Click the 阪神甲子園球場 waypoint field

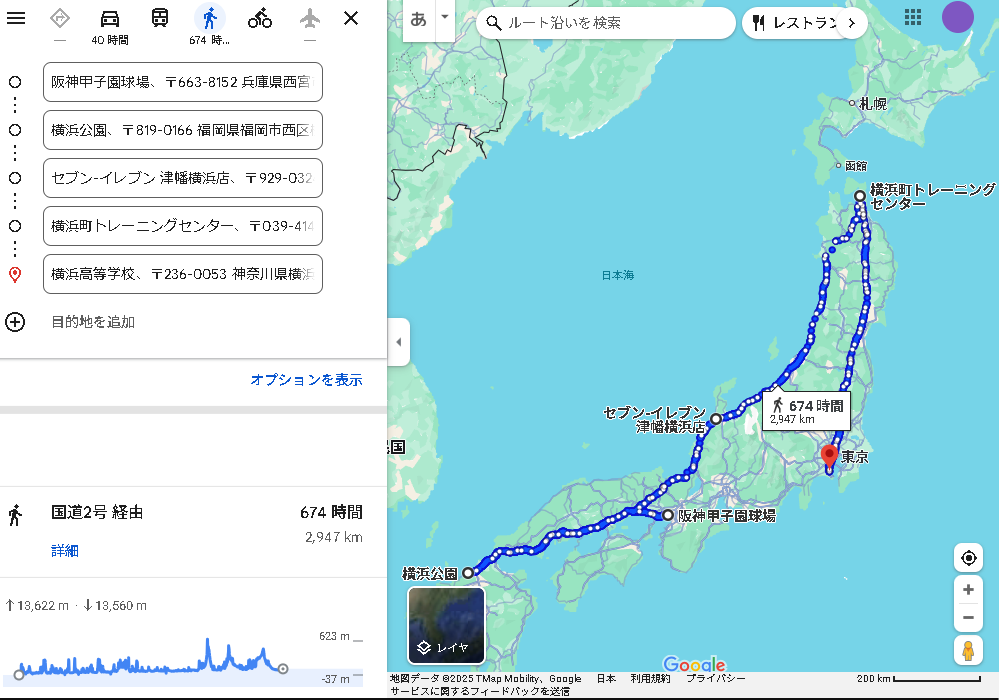point(183,82)
